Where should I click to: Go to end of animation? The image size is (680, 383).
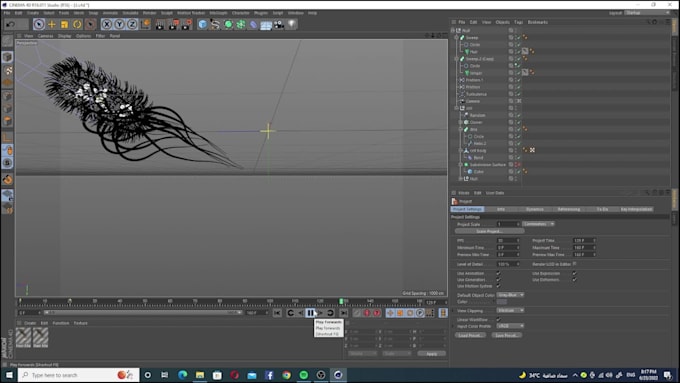[x=343, y=313]
